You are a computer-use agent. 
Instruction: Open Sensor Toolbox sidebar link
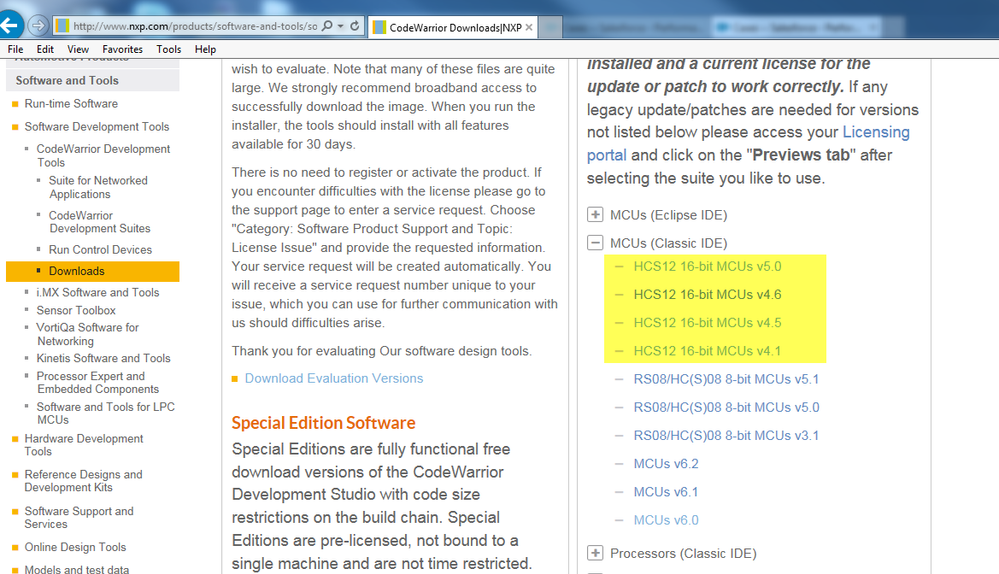coord(76,310)
